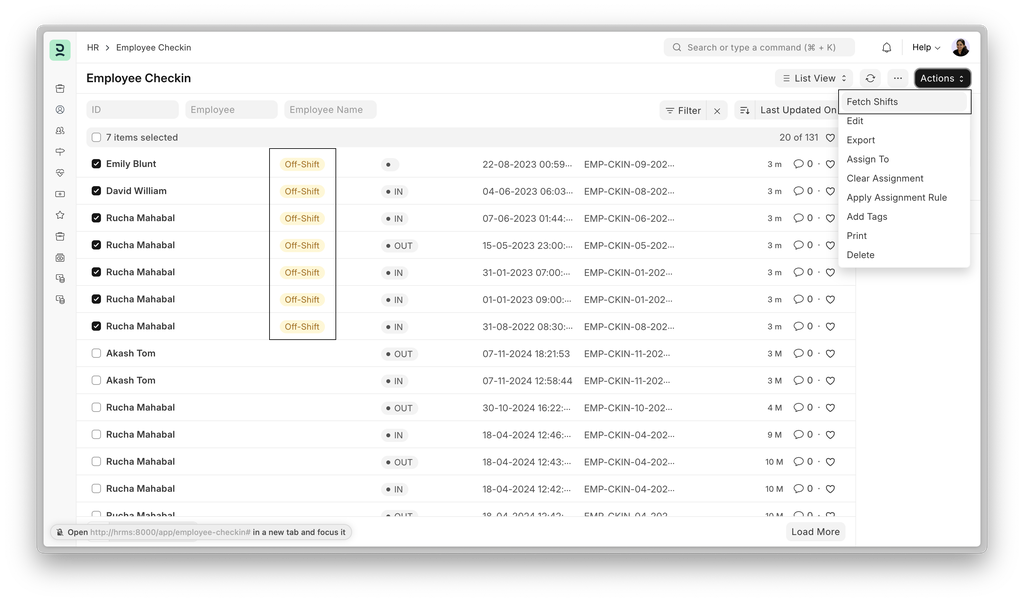Expand the Help dropdown menu
Viewport: 1024px width, 602px height.
tap(925, 47)
